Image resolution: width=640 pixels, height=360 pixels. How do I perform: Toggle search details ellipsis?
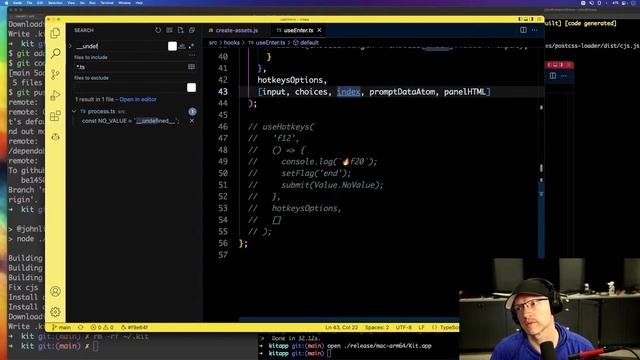click(x=192, y=55)
